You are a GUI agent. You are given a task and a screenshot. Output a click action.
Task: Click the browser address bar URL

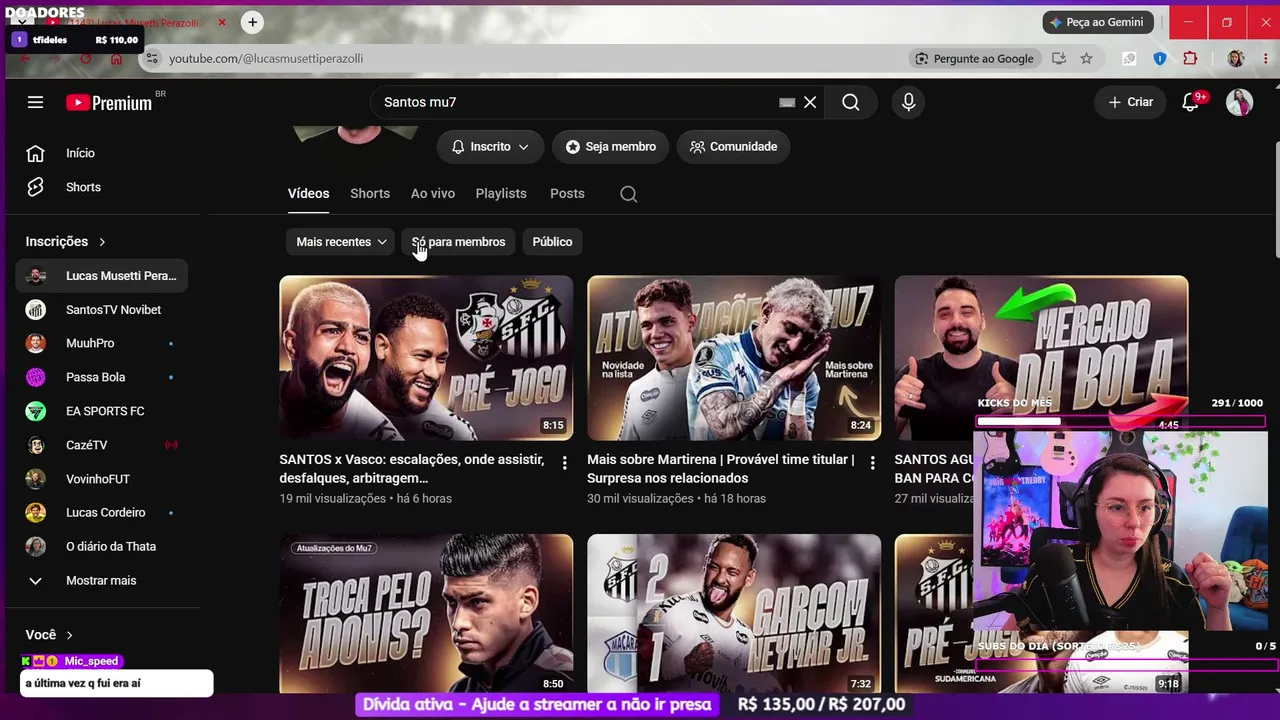[266, 59]
